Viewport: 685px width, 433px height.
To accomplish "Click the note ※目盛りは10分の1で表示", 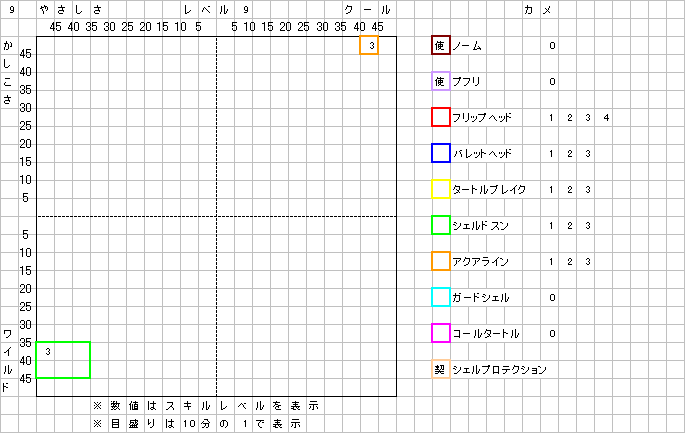I will tap(197, 424).
